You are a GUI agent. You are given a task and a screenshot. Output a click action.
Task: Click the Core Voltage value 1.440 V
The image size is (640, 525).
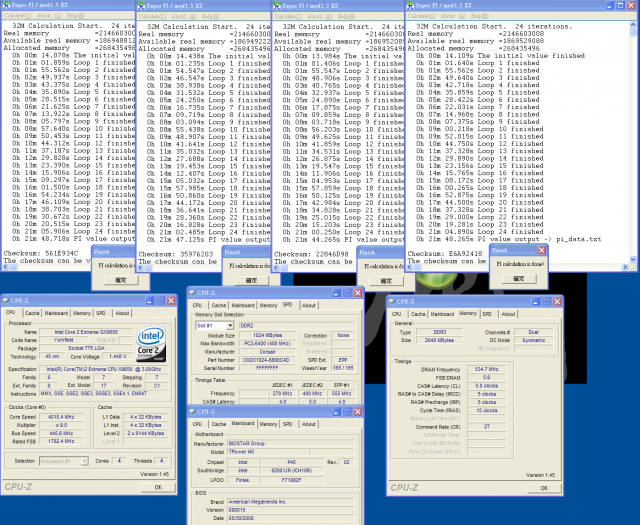pos(118,356)
